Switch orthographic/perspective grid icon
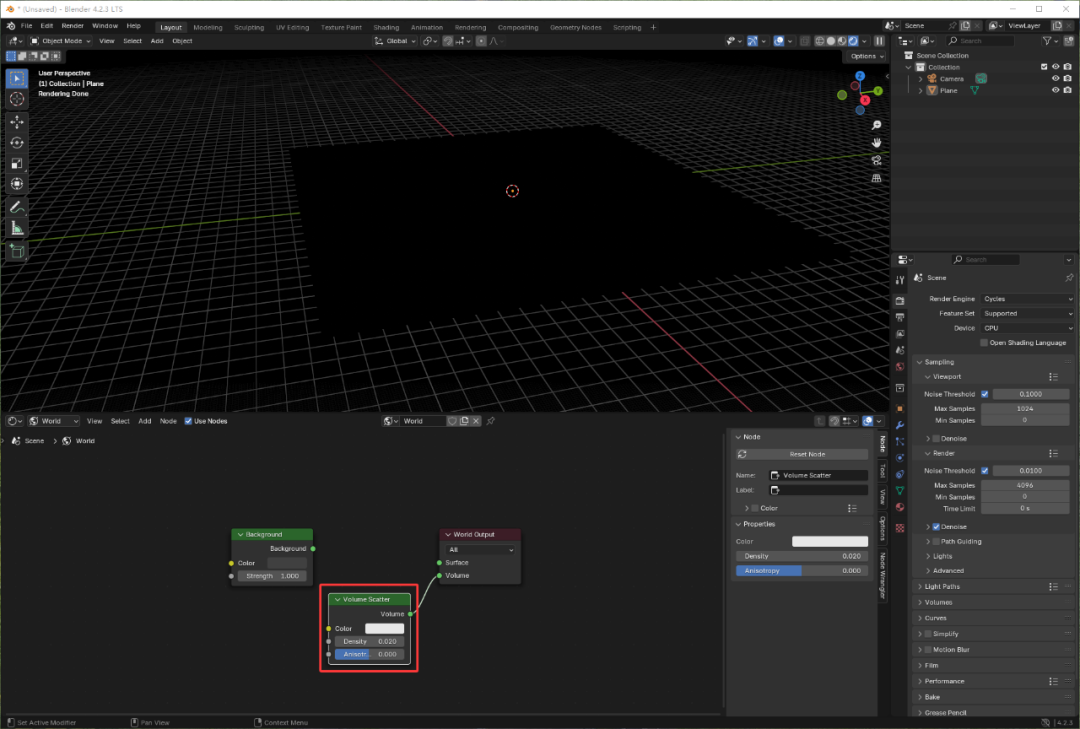1080x729 pixels. point(876,178)
